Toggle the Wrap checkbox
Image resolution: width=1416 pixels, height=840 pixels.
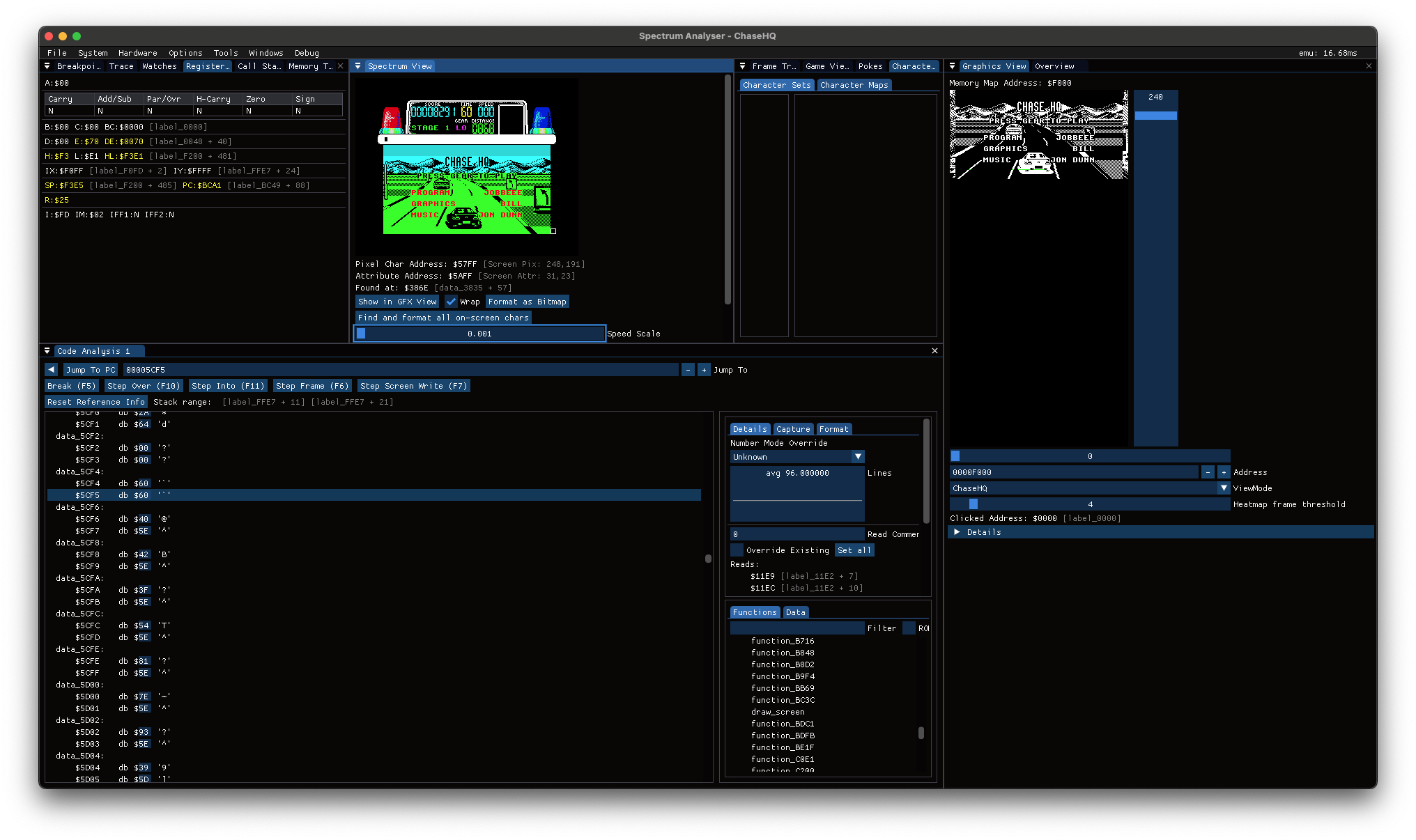pyautogui.click(x=452, y=302)
